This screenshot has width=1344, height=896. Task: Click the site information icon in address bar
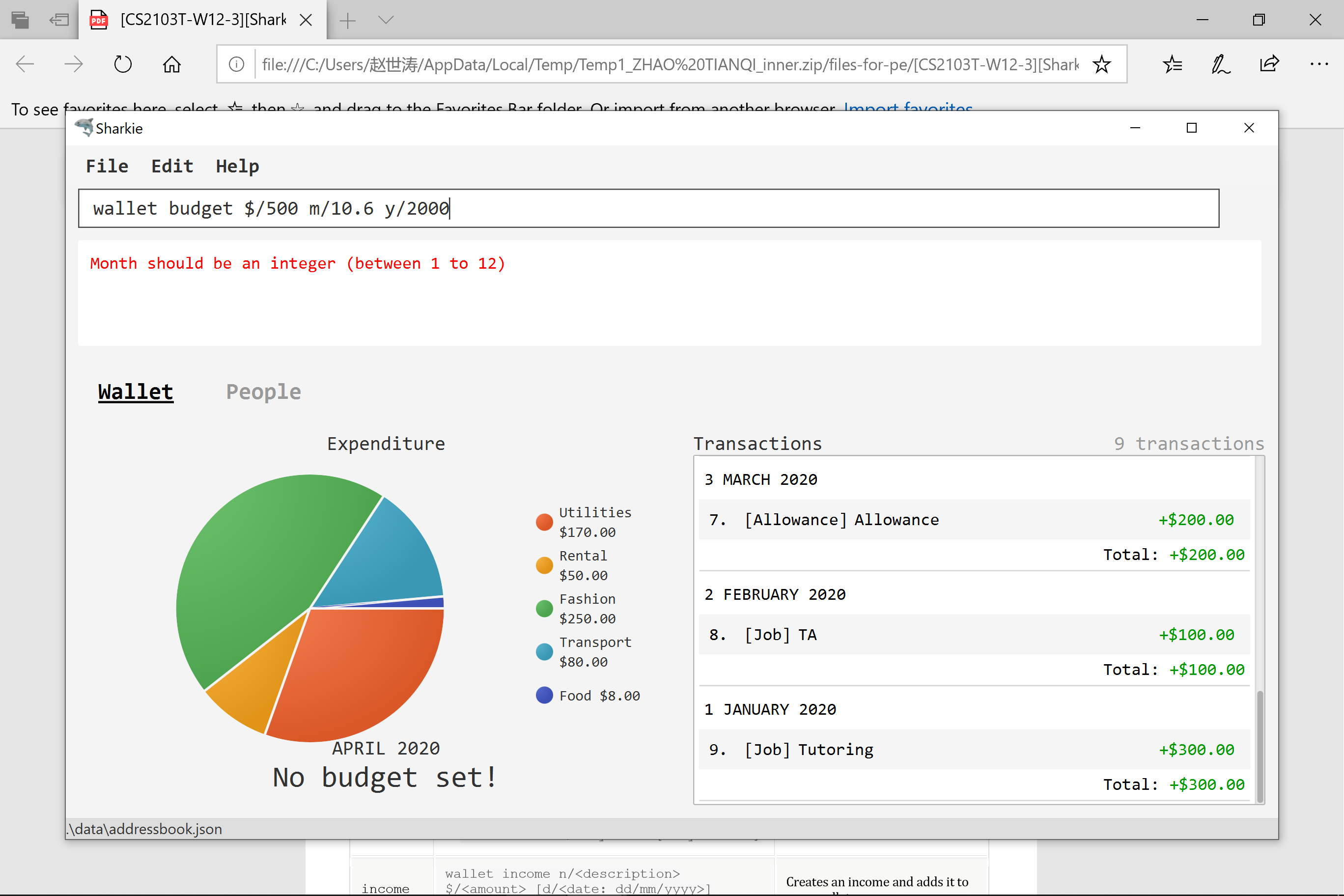(x=236, y=64)
